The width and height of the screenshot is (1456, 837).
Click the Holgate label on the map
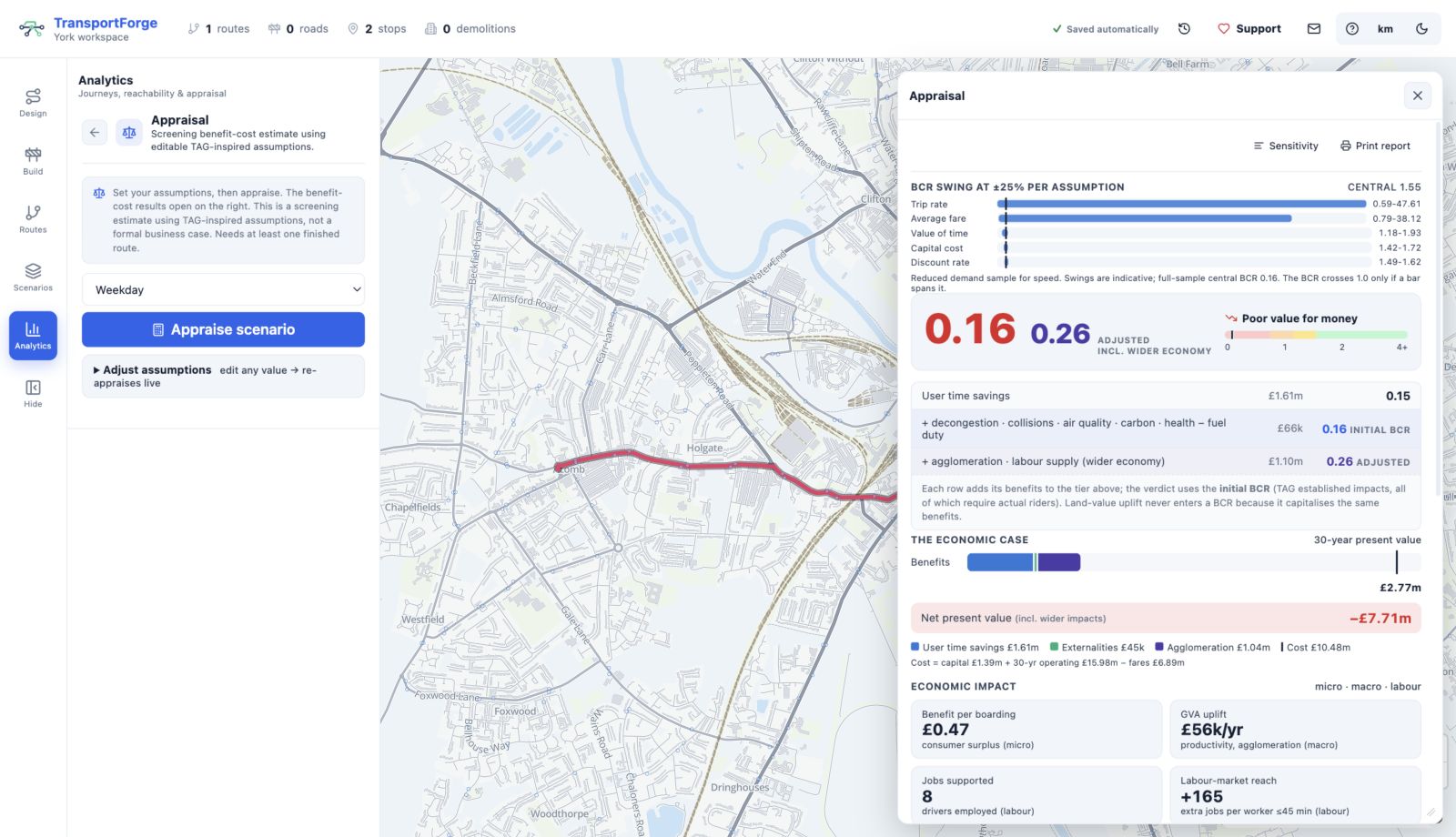point(704,448)
